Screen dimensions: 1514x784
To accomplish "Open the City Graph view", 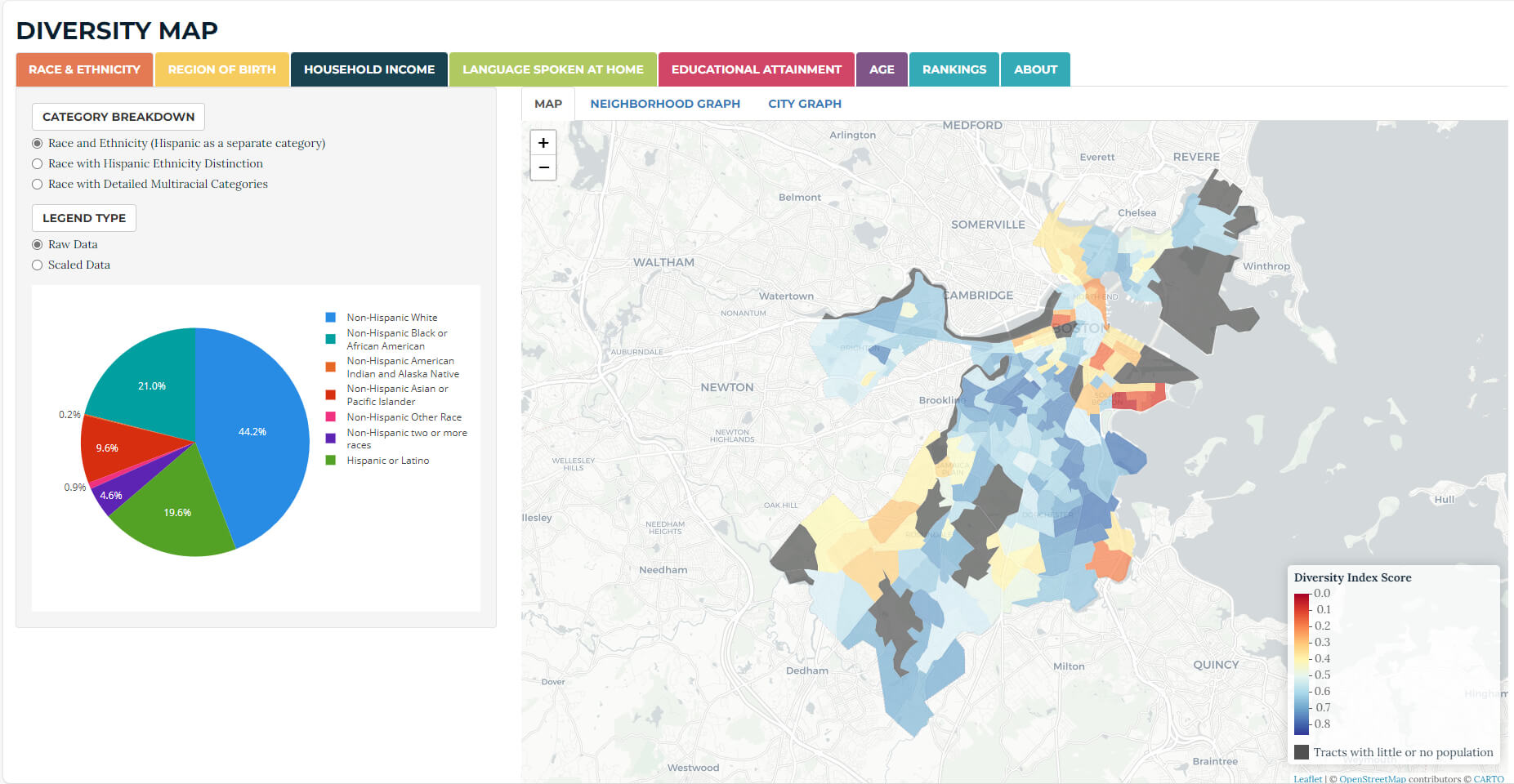I will [804, 104].
